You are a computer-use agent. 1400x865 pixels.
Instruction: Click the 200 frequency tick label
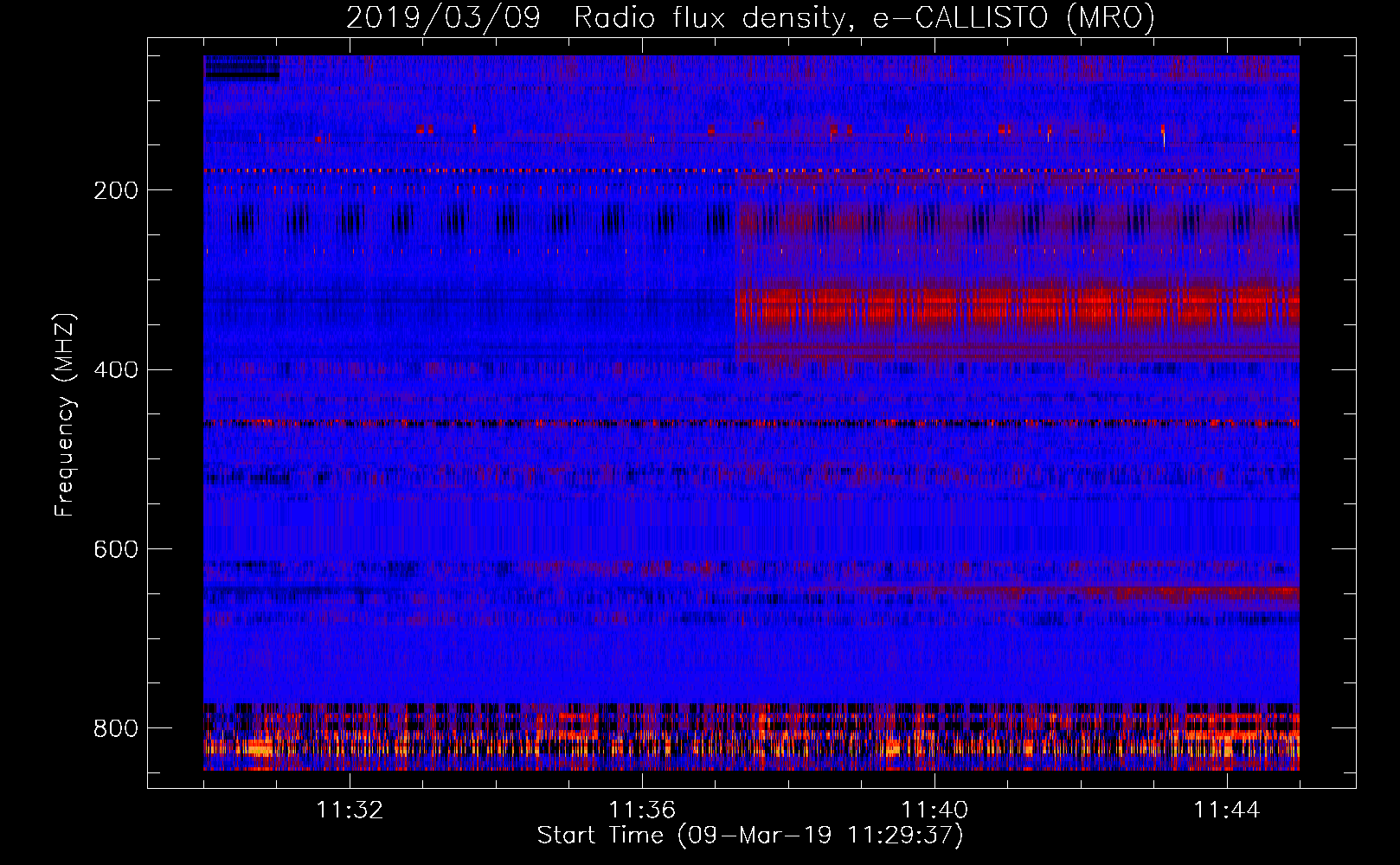(x=116, y=190)
